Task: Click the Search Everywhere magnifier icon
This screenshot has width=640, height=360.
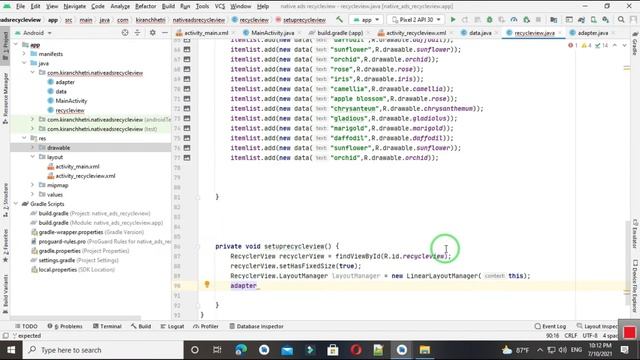Action: pos(621,20)
